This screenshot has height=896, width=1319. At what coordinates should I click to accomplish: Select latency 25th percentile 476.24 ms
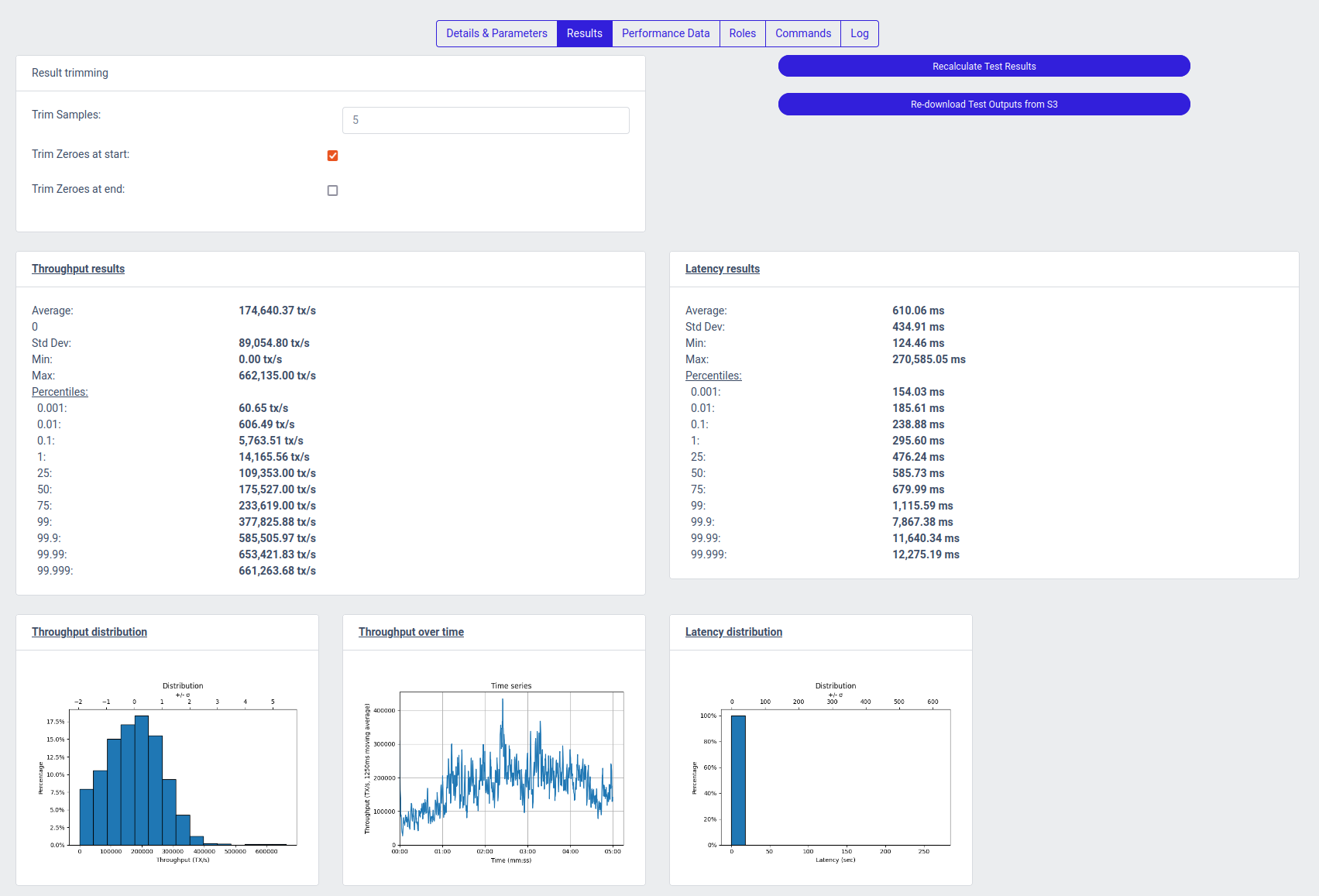[919, 457]
